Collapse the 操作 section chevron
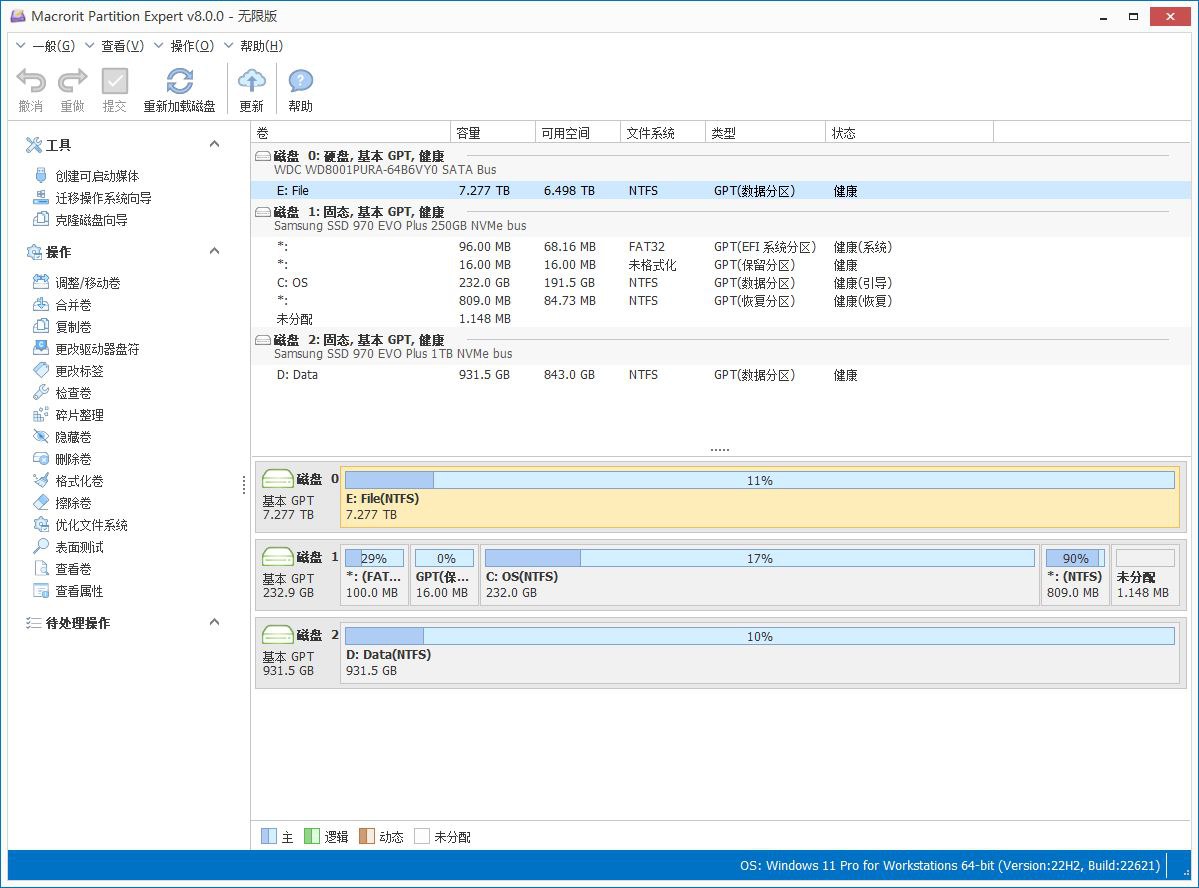The height and width of the screenshot is (888, 1199). coord(215,251)
